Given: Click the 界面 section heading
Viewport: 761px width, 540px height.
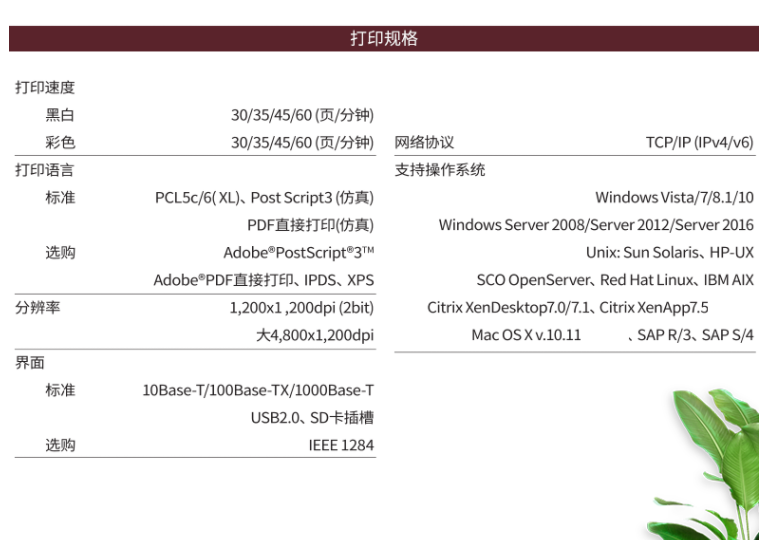Looking at the screenshot, I should pyautogui.click(x=30, y=362).
